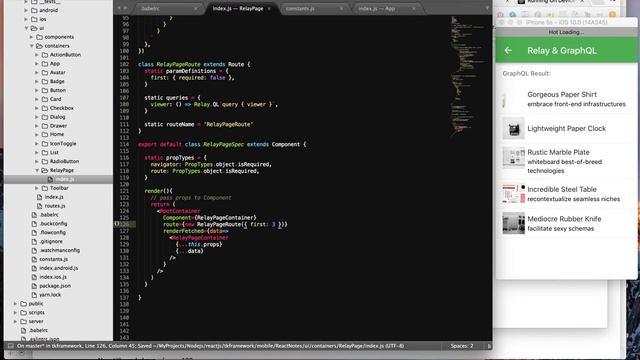
Task: Expand the public folder arrow
Action: tap(16, 304)
